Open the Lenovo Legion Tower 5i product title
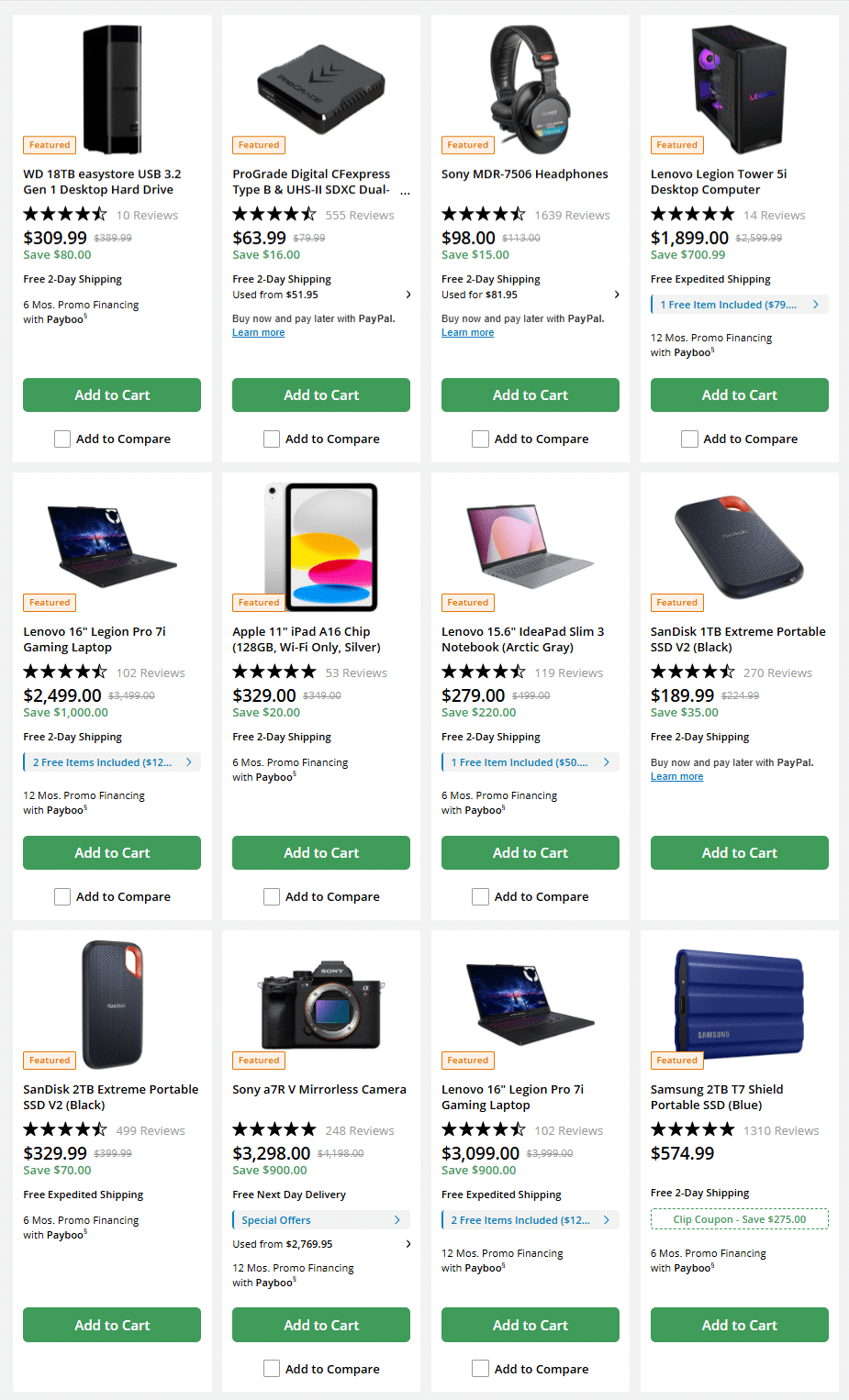This screenshot has height=1400, width=849. tap(719, 181)
